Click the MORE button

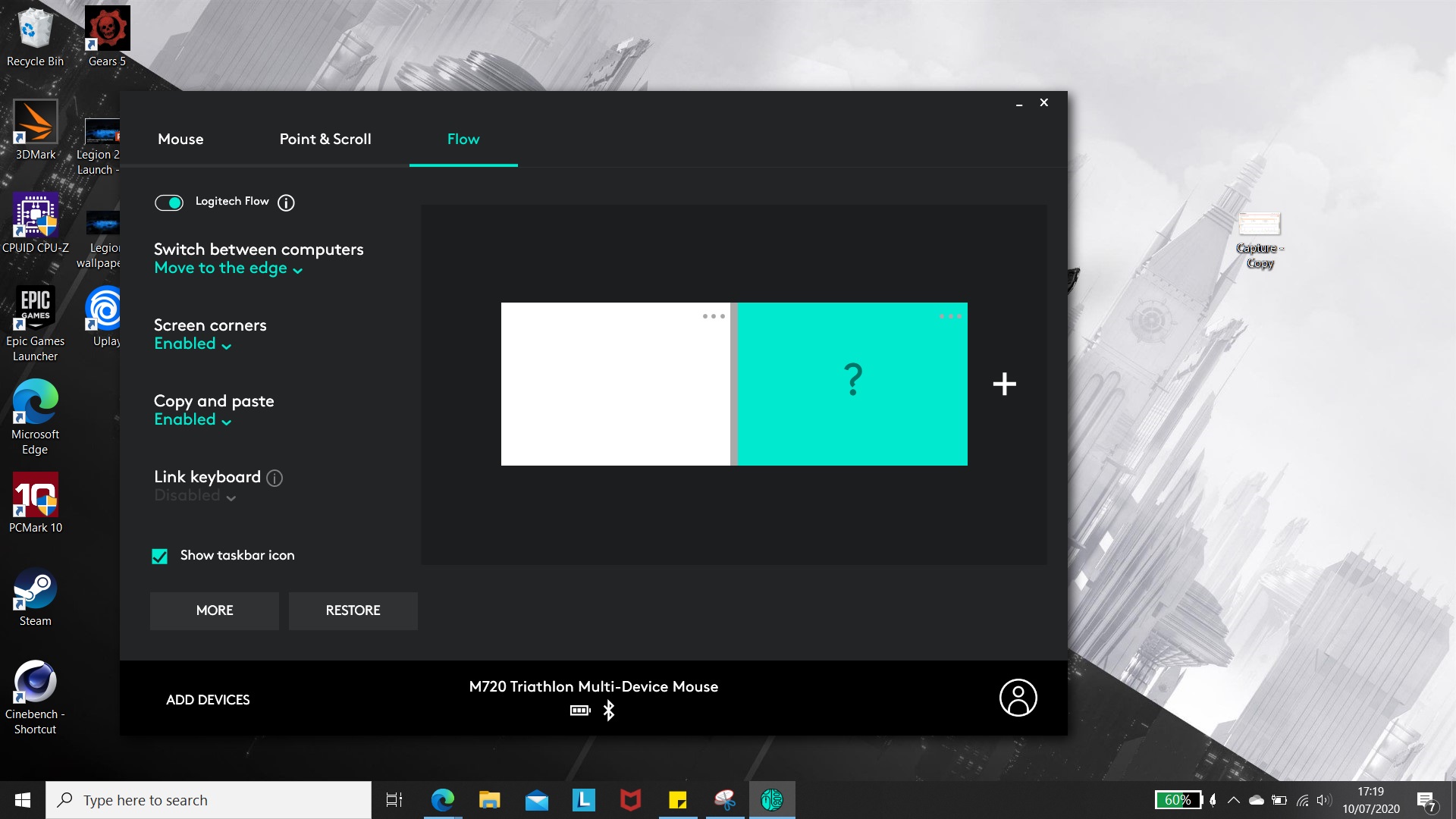[x=215, y=610]
